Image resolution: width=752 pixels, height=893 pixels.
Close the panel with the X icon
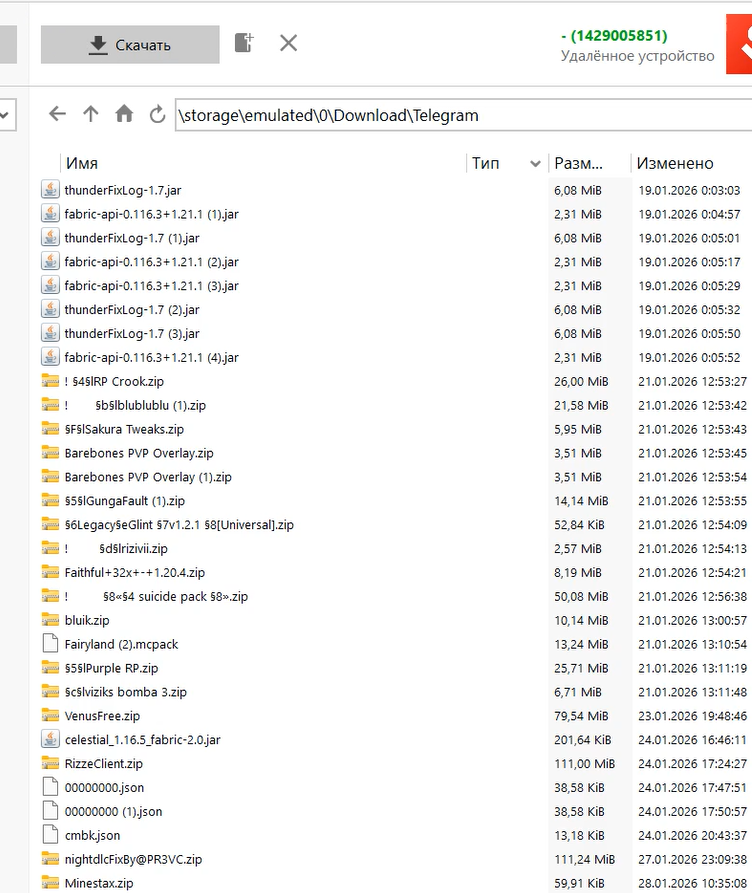coord(288,43)
